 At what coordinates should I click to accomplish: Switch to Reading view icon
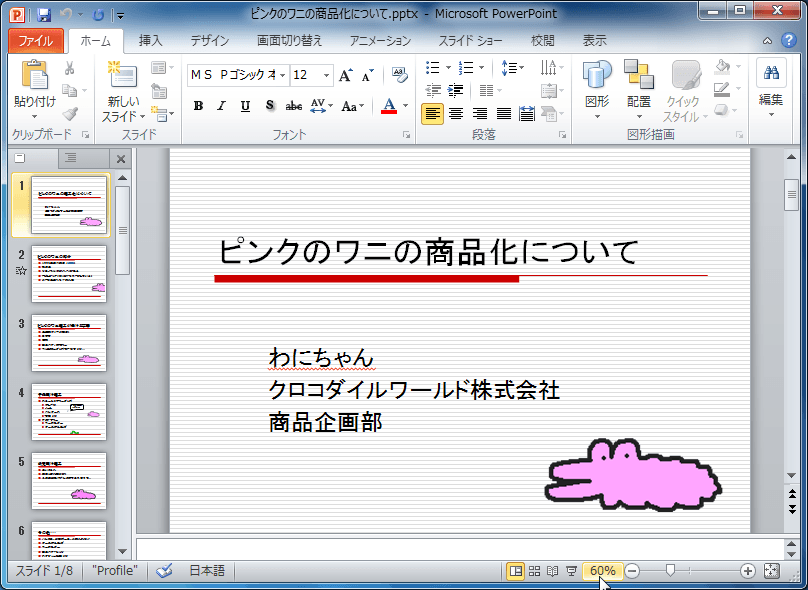tap(552, 571)
